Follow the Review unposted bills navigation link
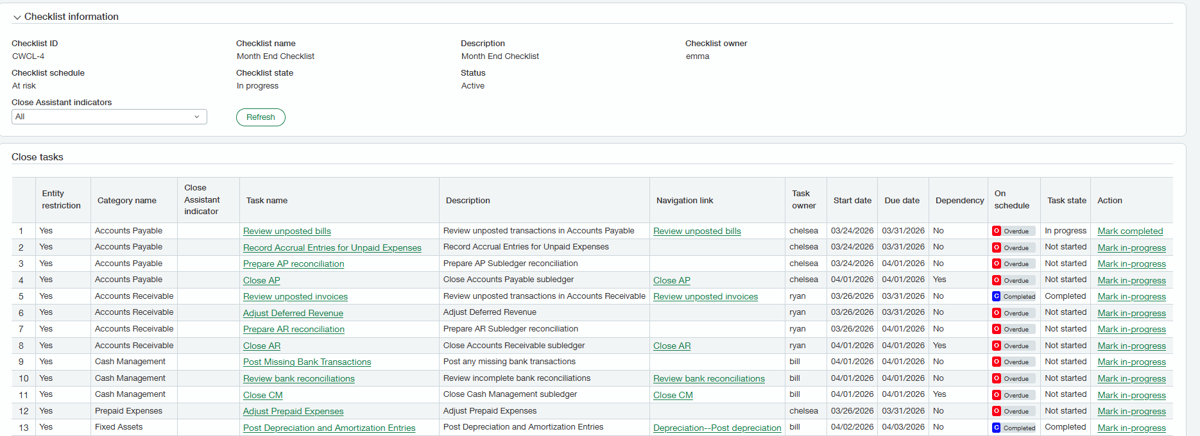 pyautogui.click(x=697, y=231)
